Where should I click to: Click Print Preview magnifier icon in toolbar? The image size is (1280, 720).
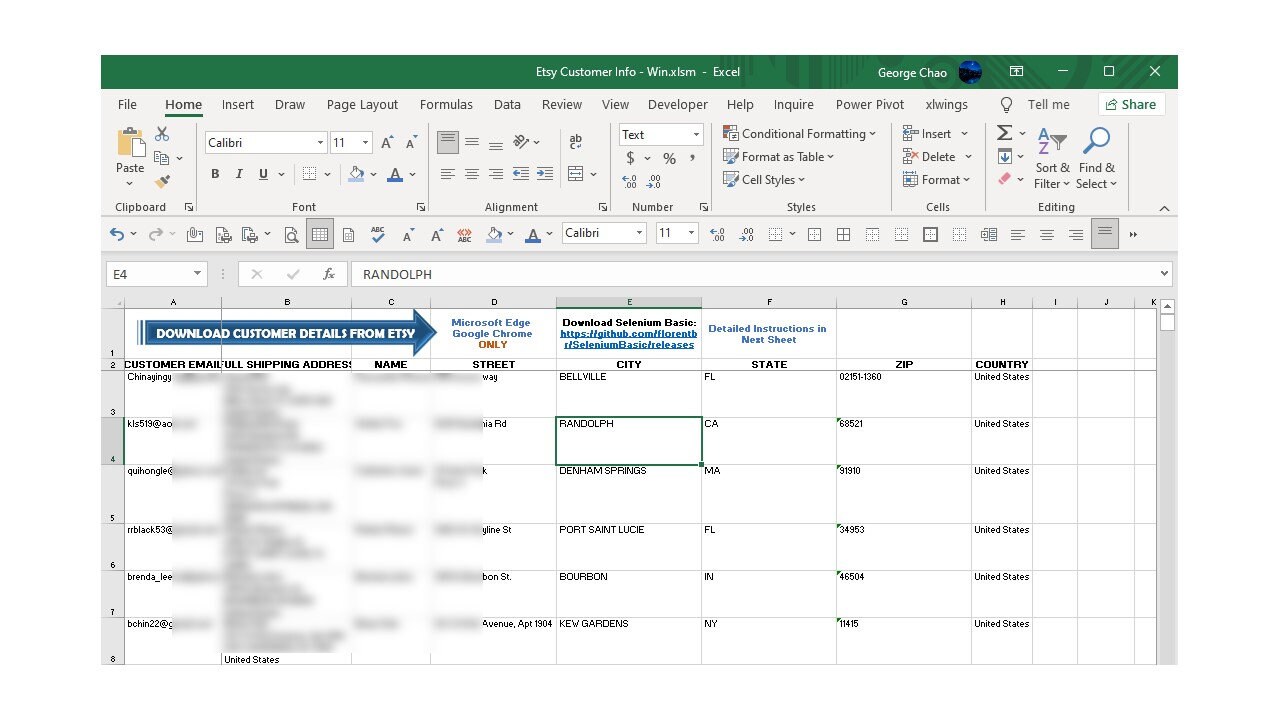tap(291, 235)
